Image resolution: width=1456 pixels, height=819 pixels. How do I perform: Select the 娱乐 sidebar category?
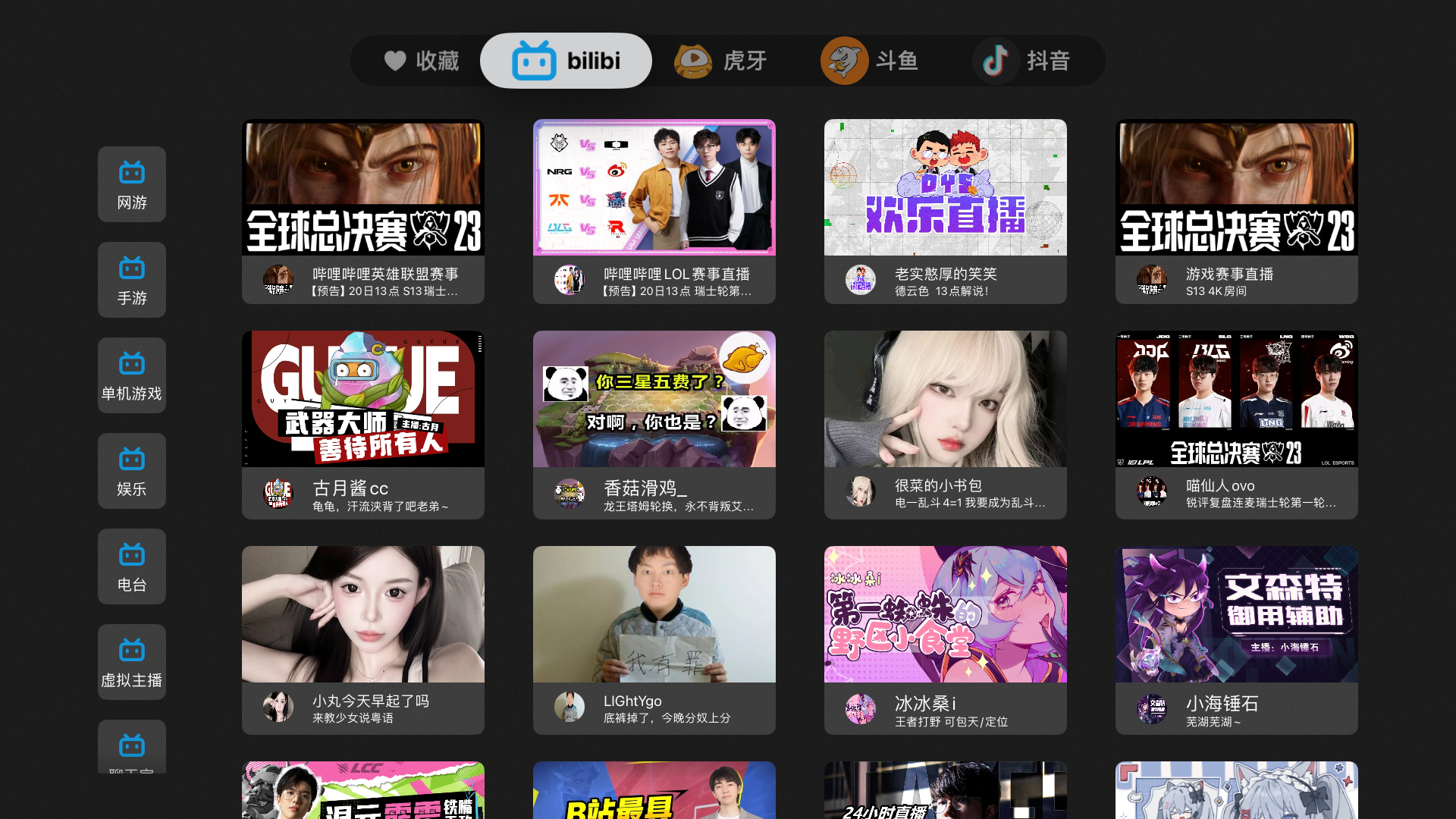[132, 471]
